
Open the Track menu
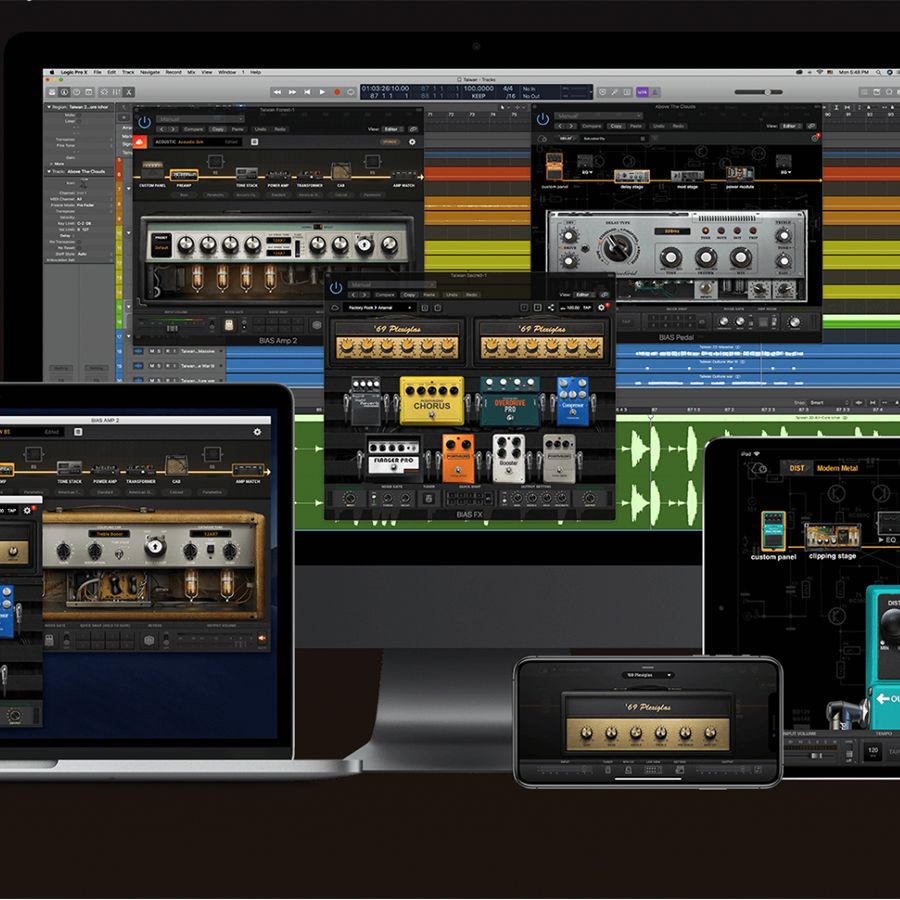click(128, 72)
